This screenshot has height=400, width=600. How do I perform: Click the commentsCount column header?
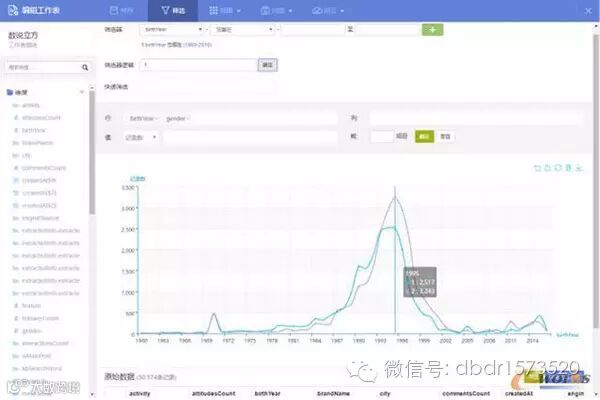[x=466, y=393]
